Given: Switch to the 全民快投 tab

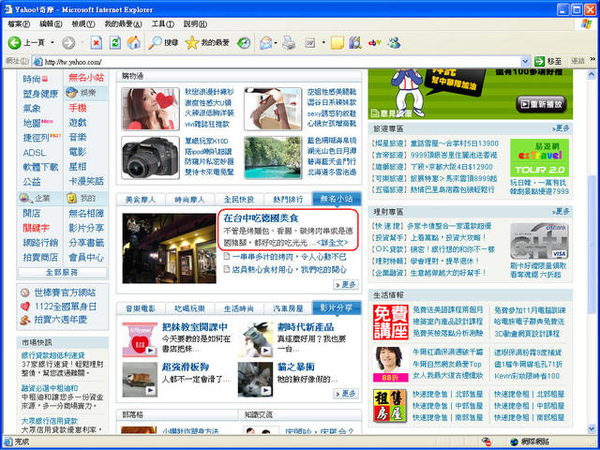Looking at the screenshot, I should pos(239,199).
